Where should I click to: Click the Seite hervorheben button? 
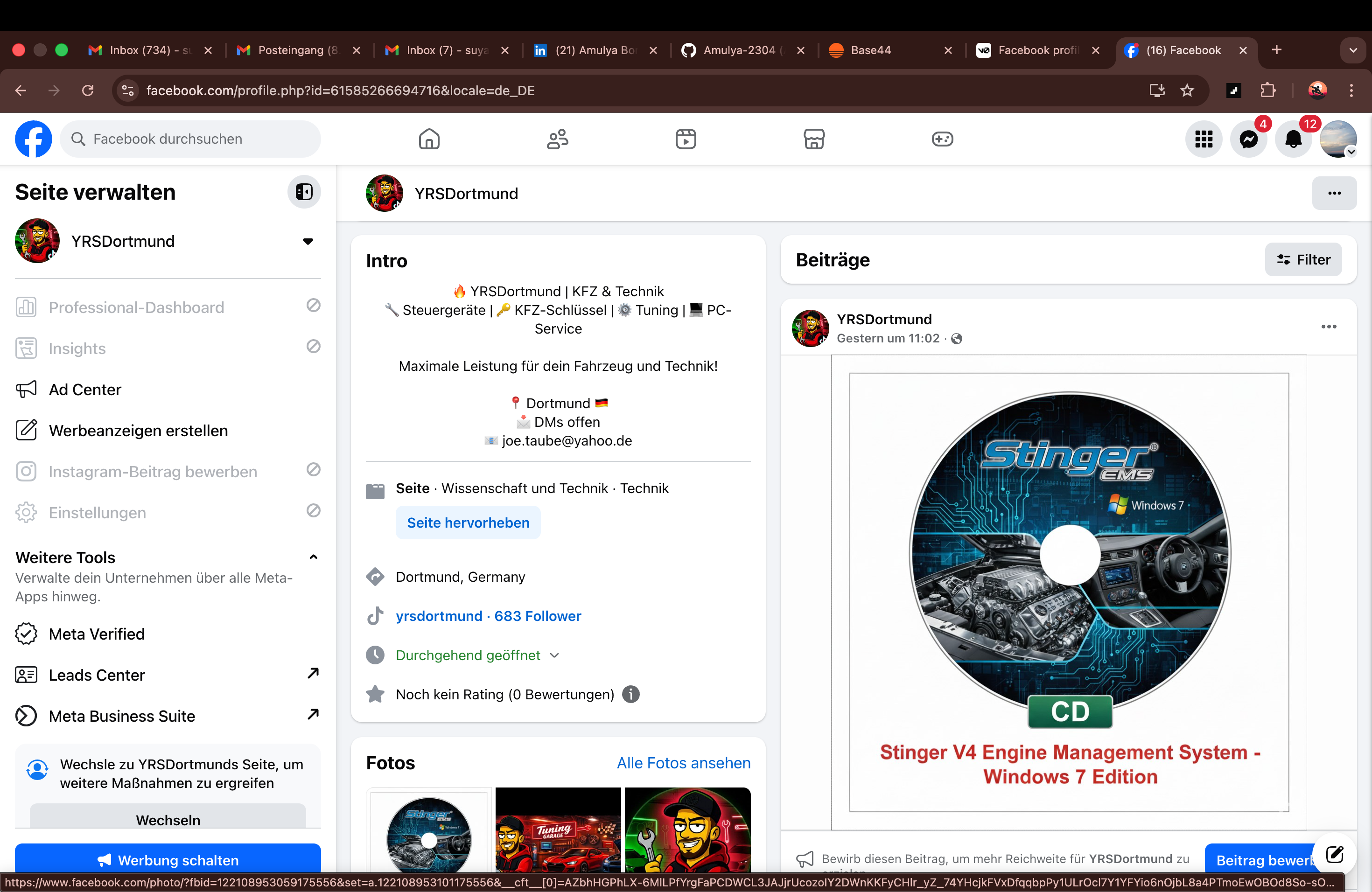pyautogui.click(x=468, y=523)
